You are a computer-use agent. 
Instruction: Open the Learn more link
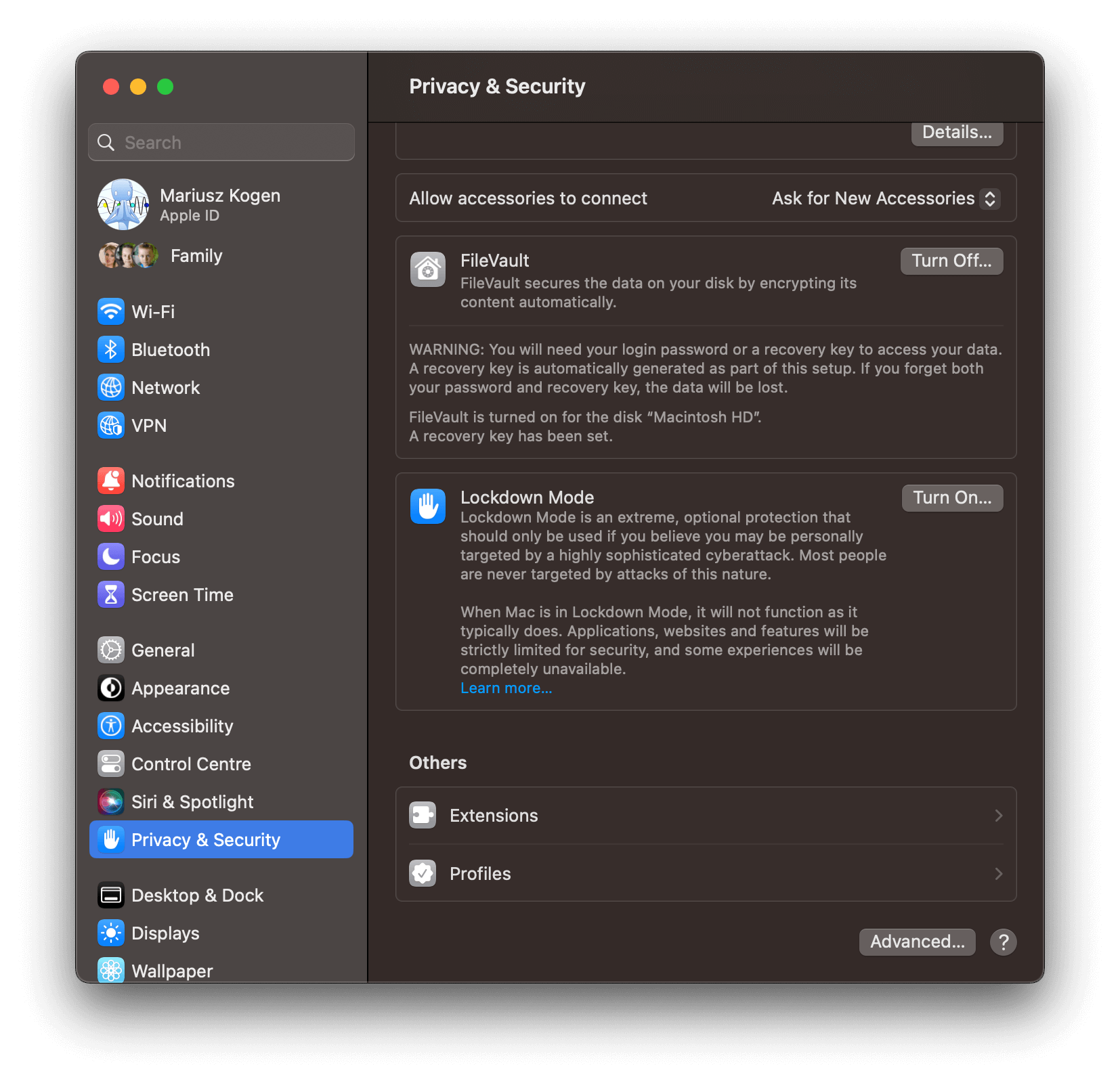506,688
